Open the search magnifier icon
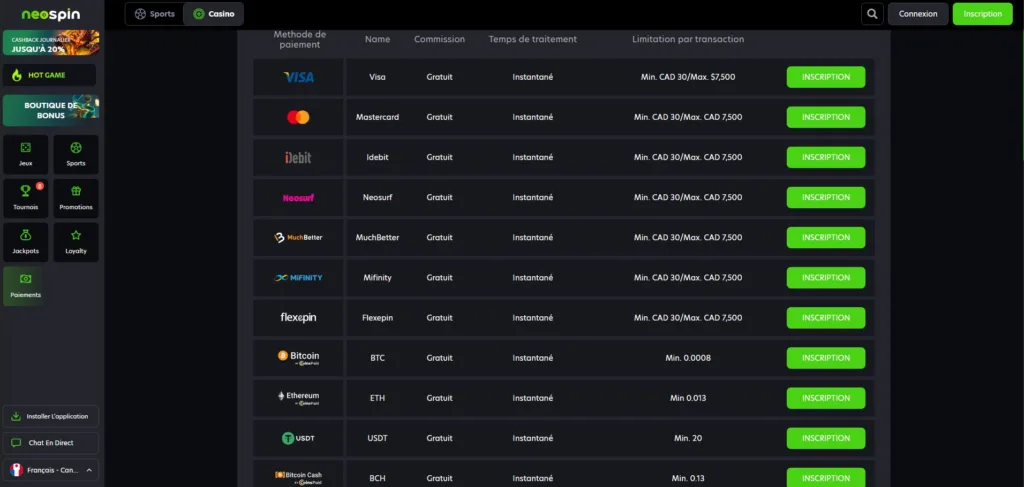Image resolution: width=1024 pixels, height=487 pixels. pyautogui.click(x=873, y=14)
